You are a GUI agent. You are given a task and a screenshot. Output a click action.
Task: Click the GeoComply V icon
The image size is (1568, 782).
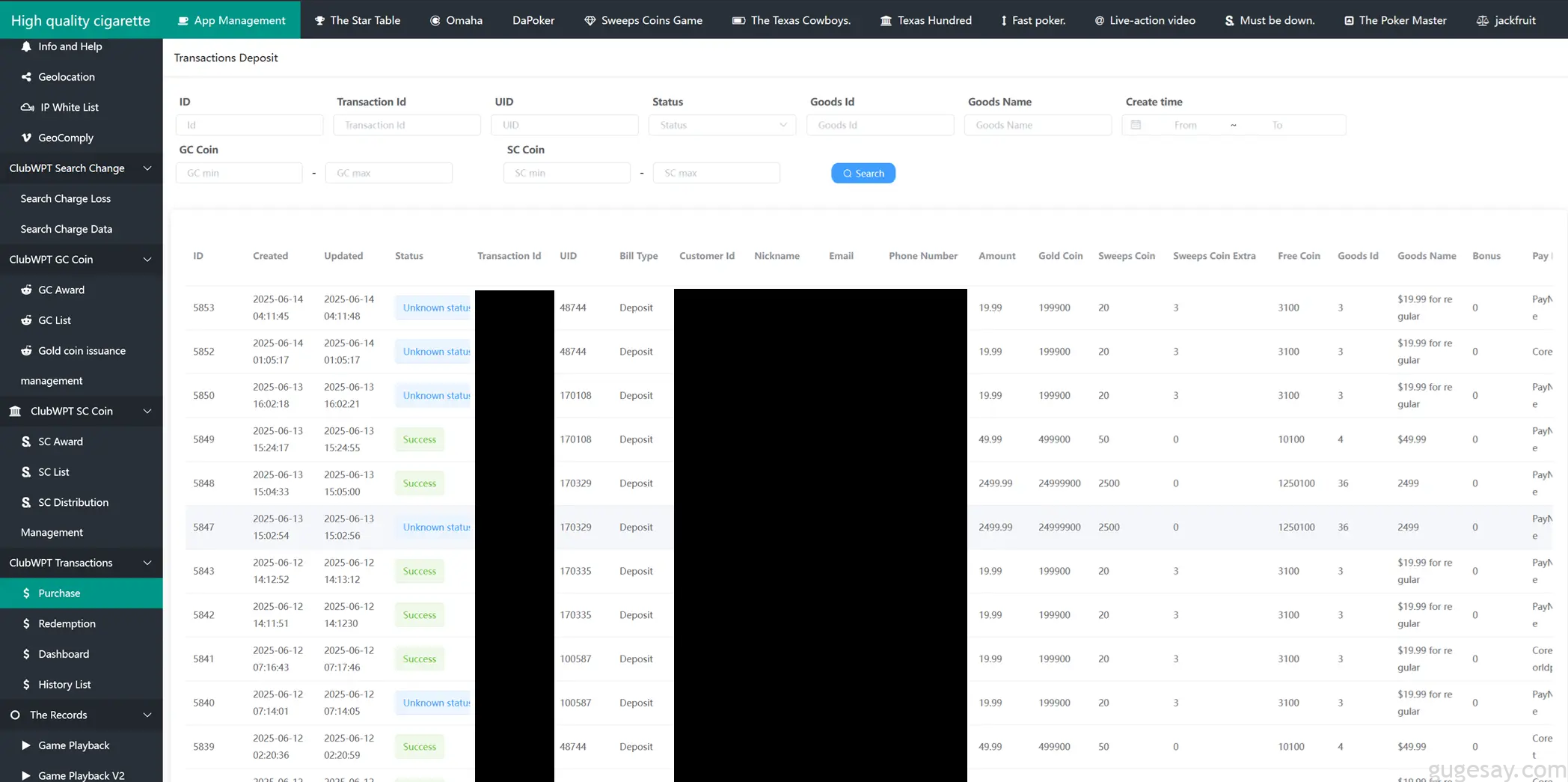tap(26, 138)
